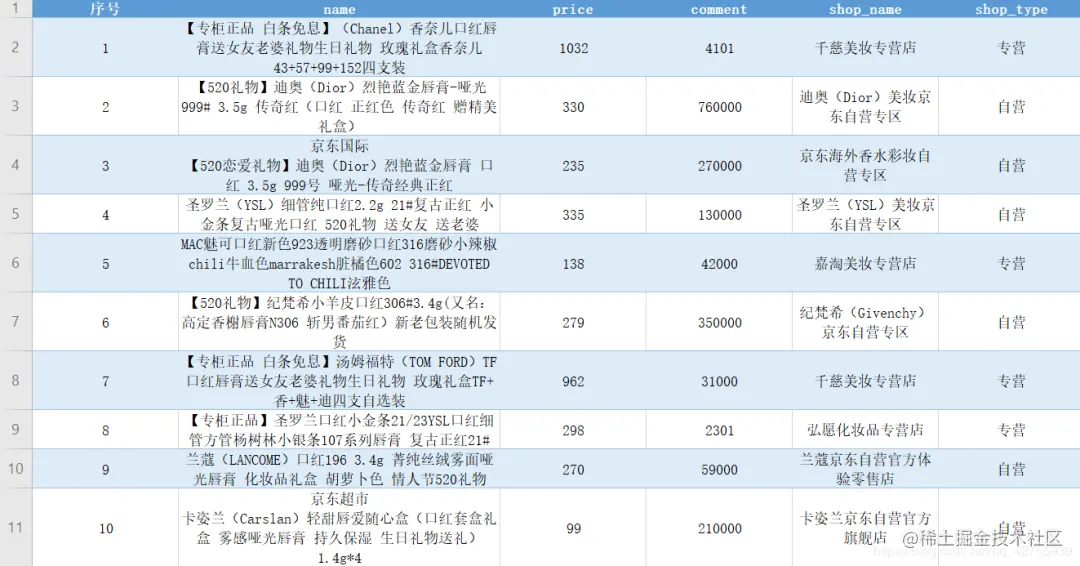Select spreadsheet row header 4
This screenshot has height=566, width=1080.
pos(16,165)
